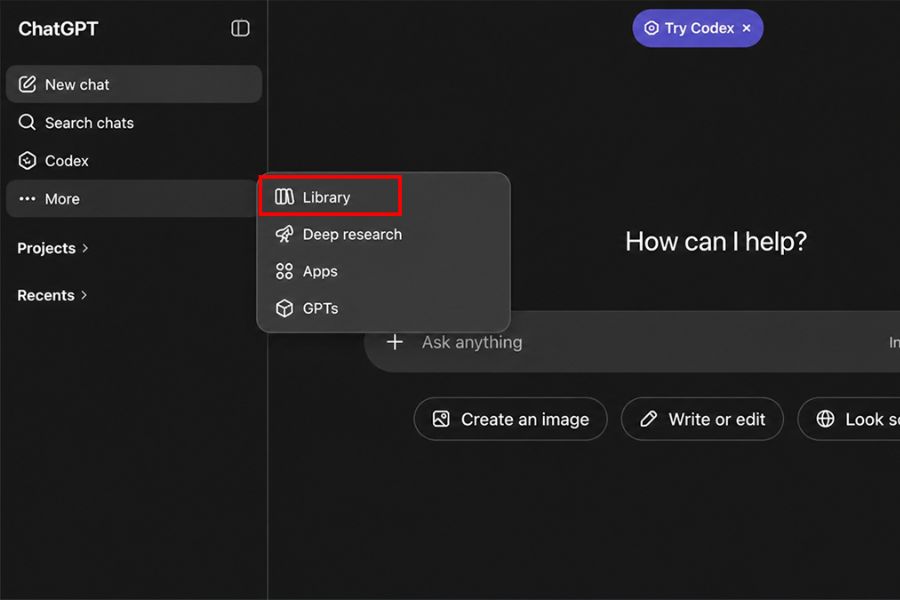The width and height of the screenshot is (900, 600).
Task: Click the Write or edit button
Action: point(702,419)
